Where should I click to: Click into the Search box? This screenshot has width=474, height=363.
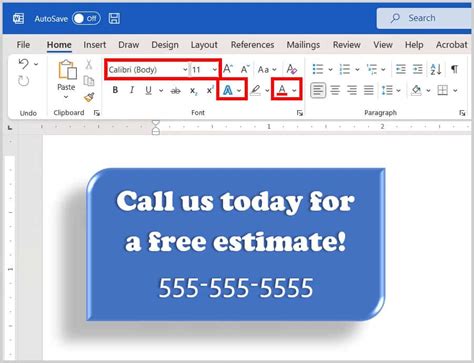coord(425,18)
